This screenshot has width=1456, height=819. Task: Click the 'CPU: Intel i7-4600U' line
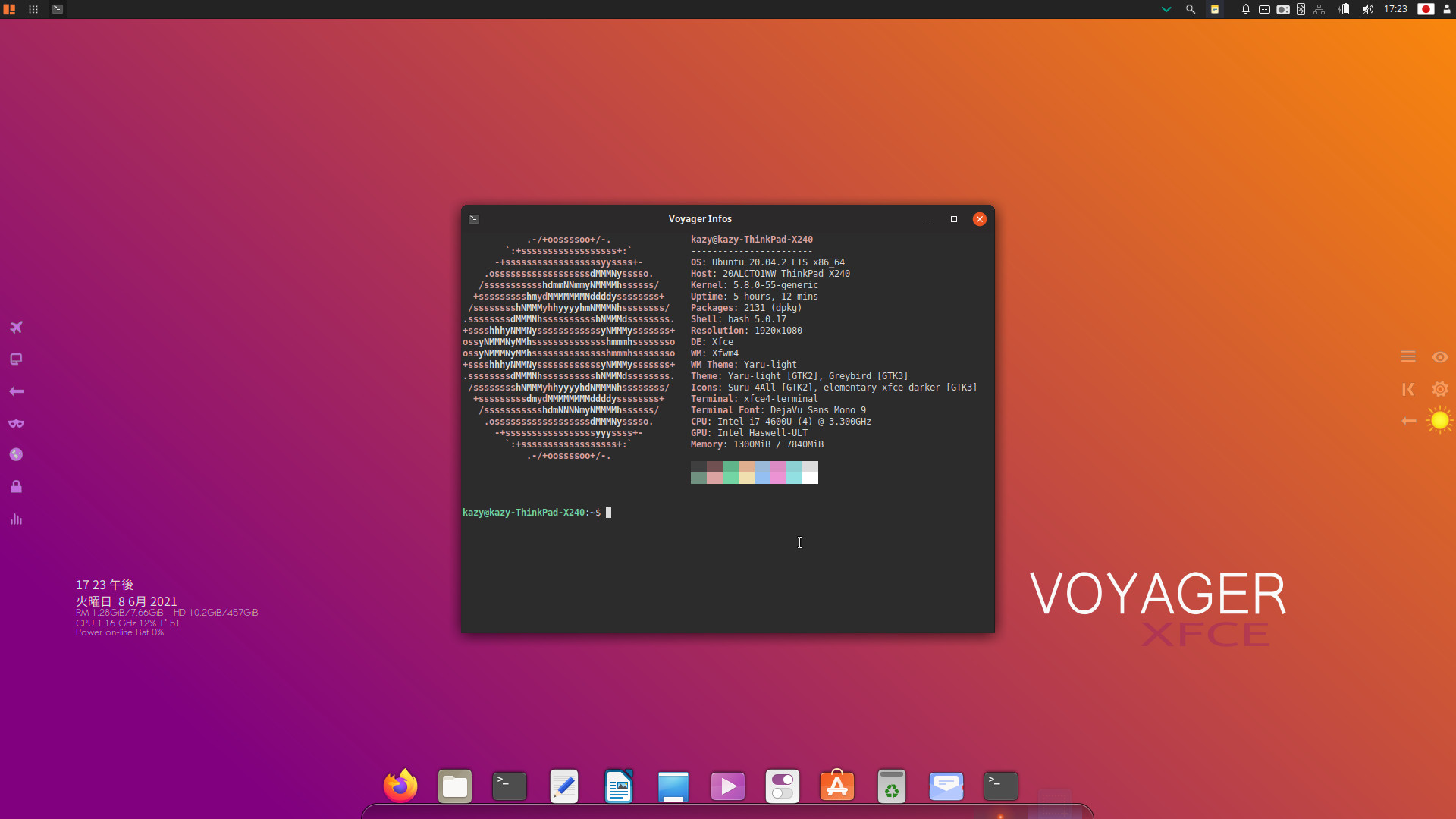[781, 422]
